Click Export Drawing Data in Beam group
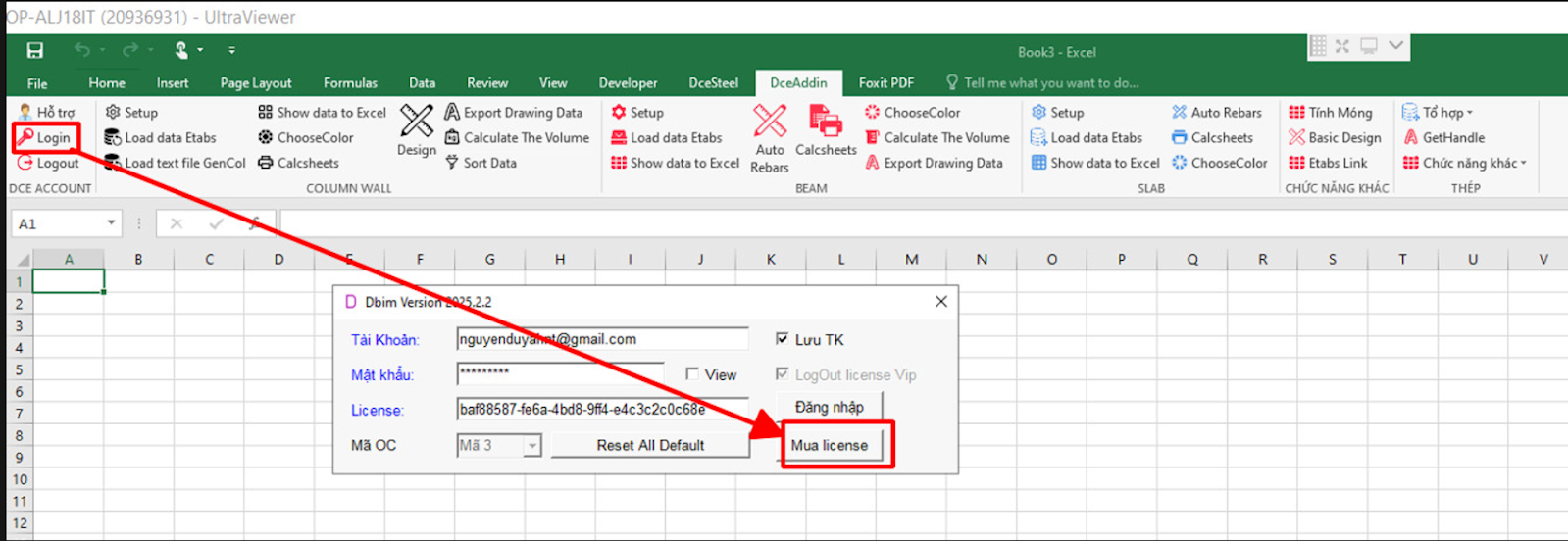 pos(934,164)
